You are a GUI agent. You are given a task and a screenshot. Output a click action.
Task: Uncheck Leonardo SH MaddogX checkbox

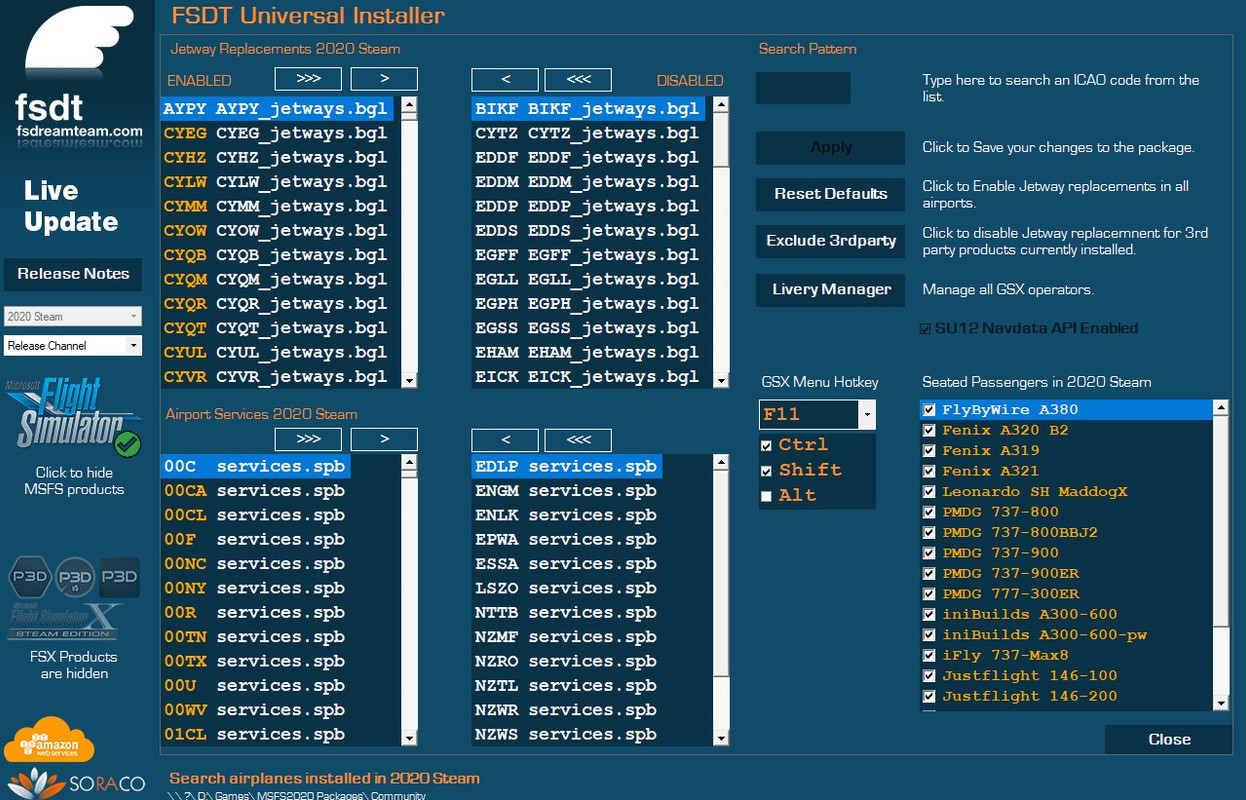tap(930, 491)
